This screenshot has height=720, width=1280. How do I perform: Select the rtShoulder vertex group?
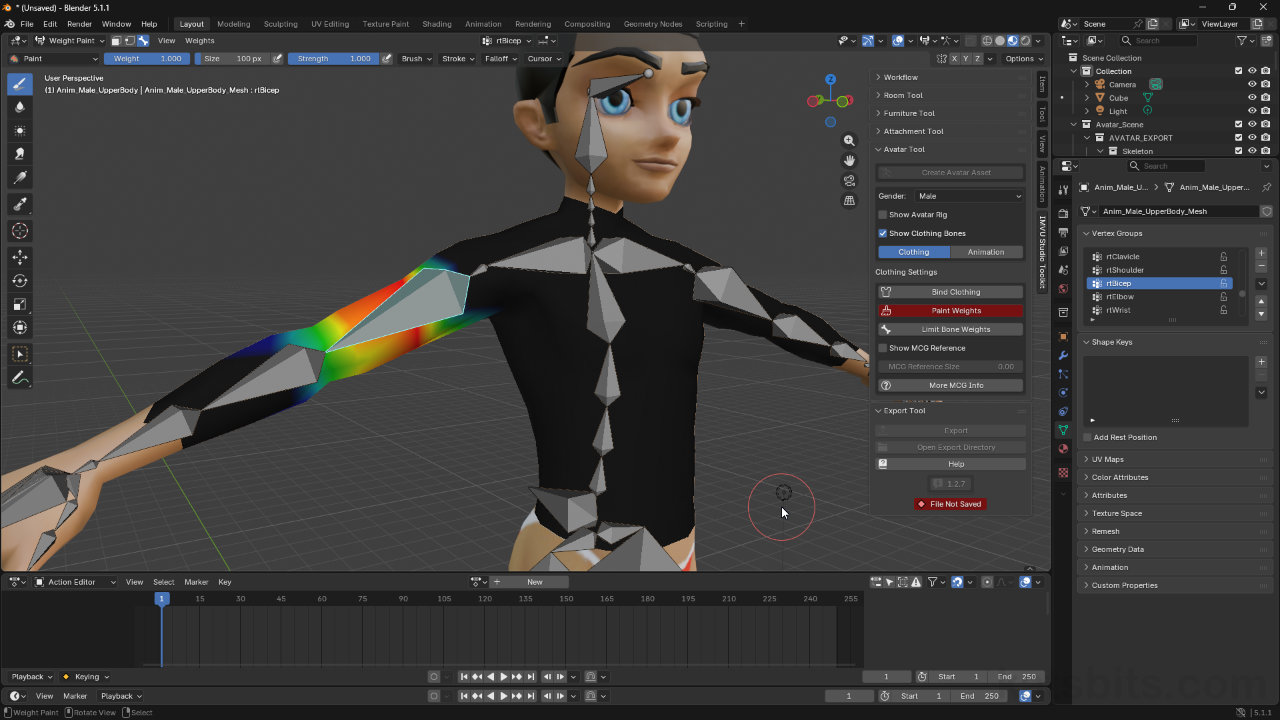click(x=1160, y=270)
